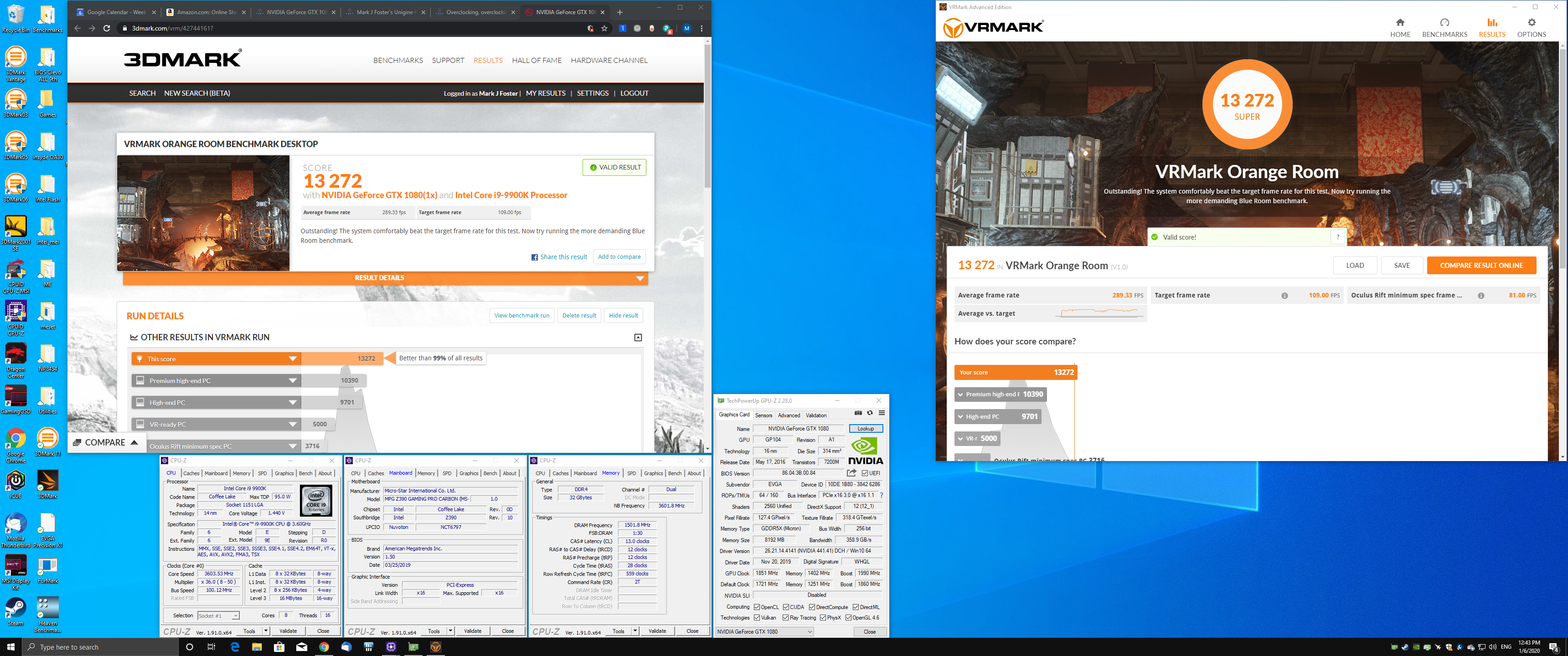The width and height of the screenshot is (1568, 656).
Task: Open Heaven Benchmark desktop shortcut
Action: pos(47,615)
